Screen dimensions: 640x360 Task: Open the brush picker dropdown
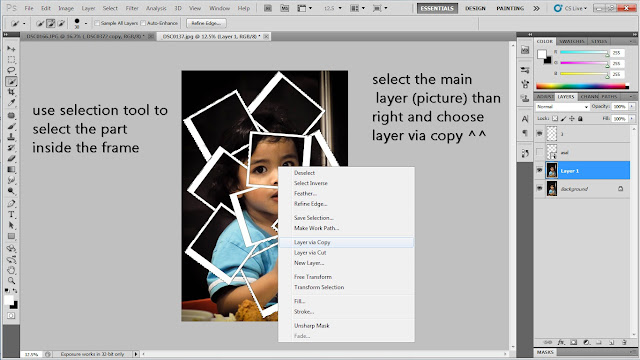86,24
